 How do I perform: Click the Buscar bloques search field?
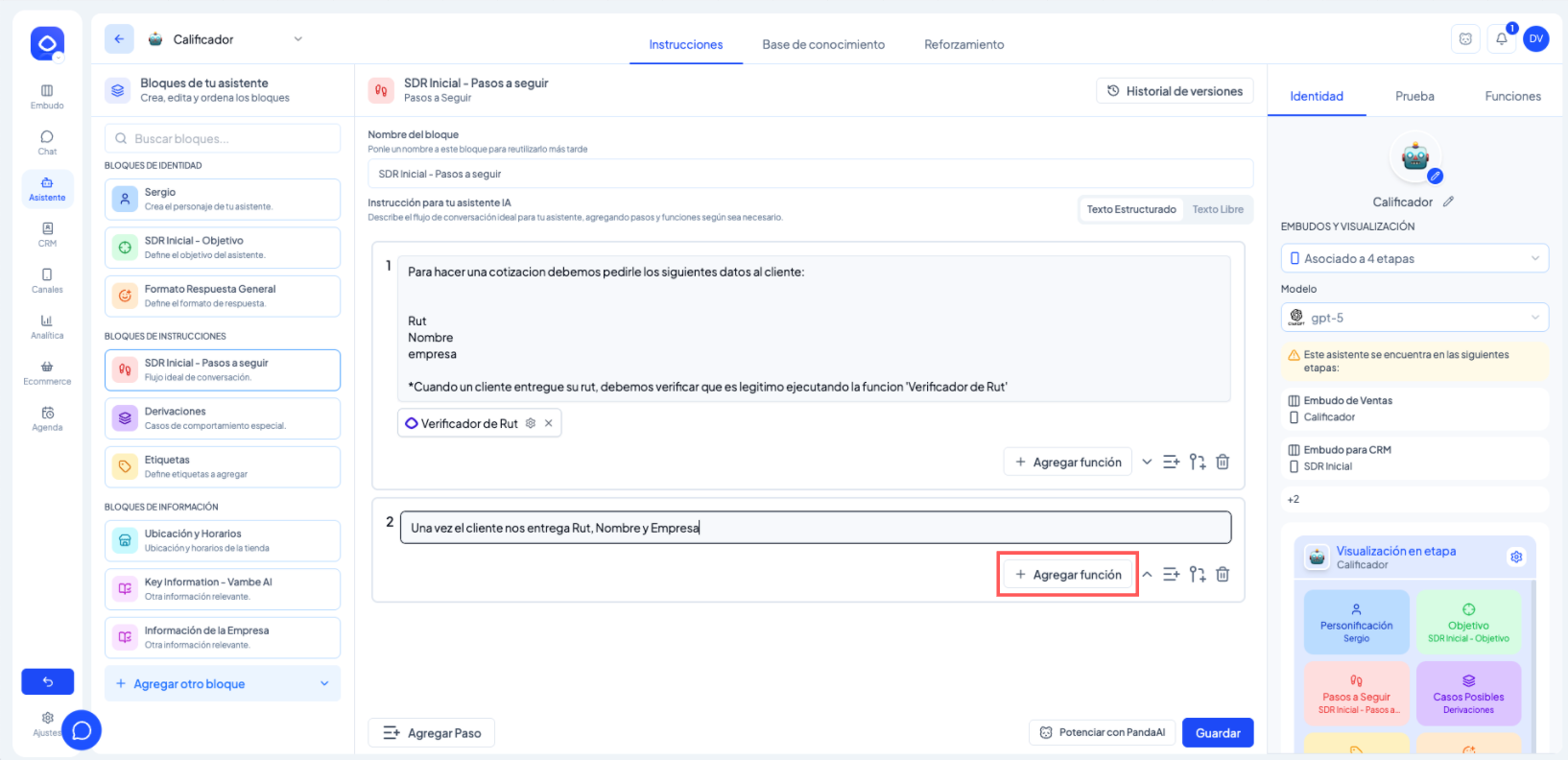[223, 139]
